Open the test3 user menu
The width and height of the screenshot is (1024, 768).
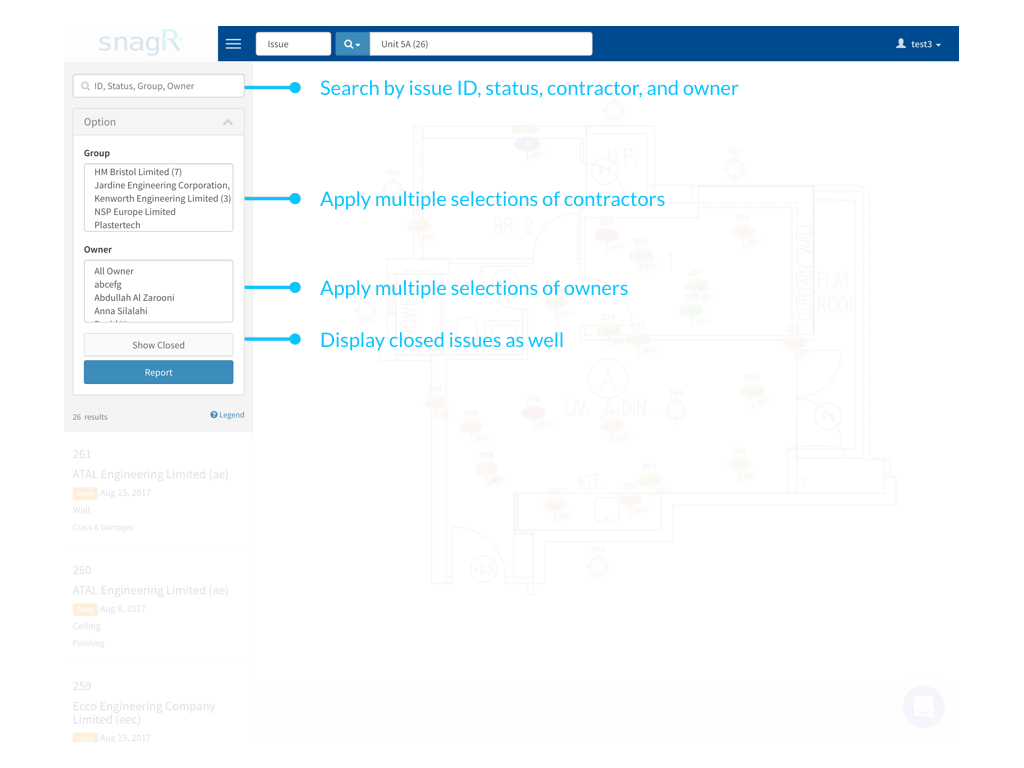pyautogui.click(x=918, y=44)
